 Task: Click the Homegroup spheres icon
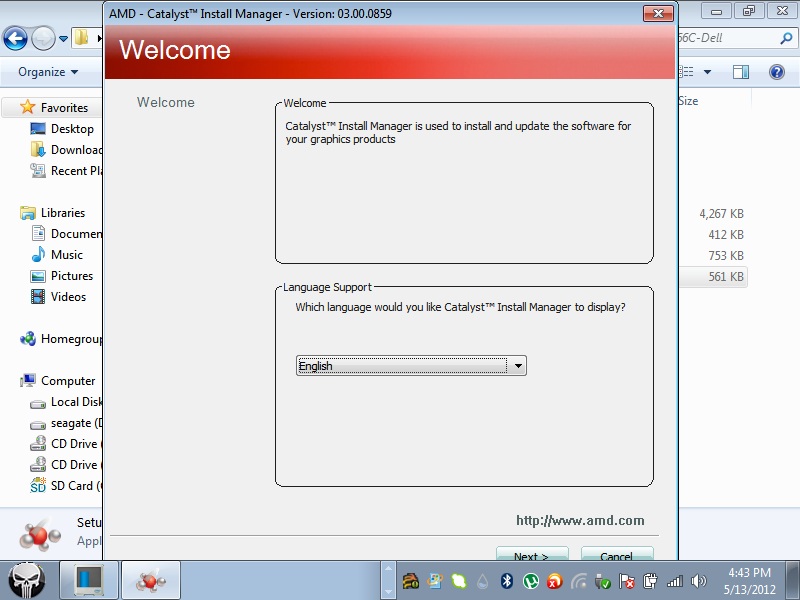coord(28,339)
